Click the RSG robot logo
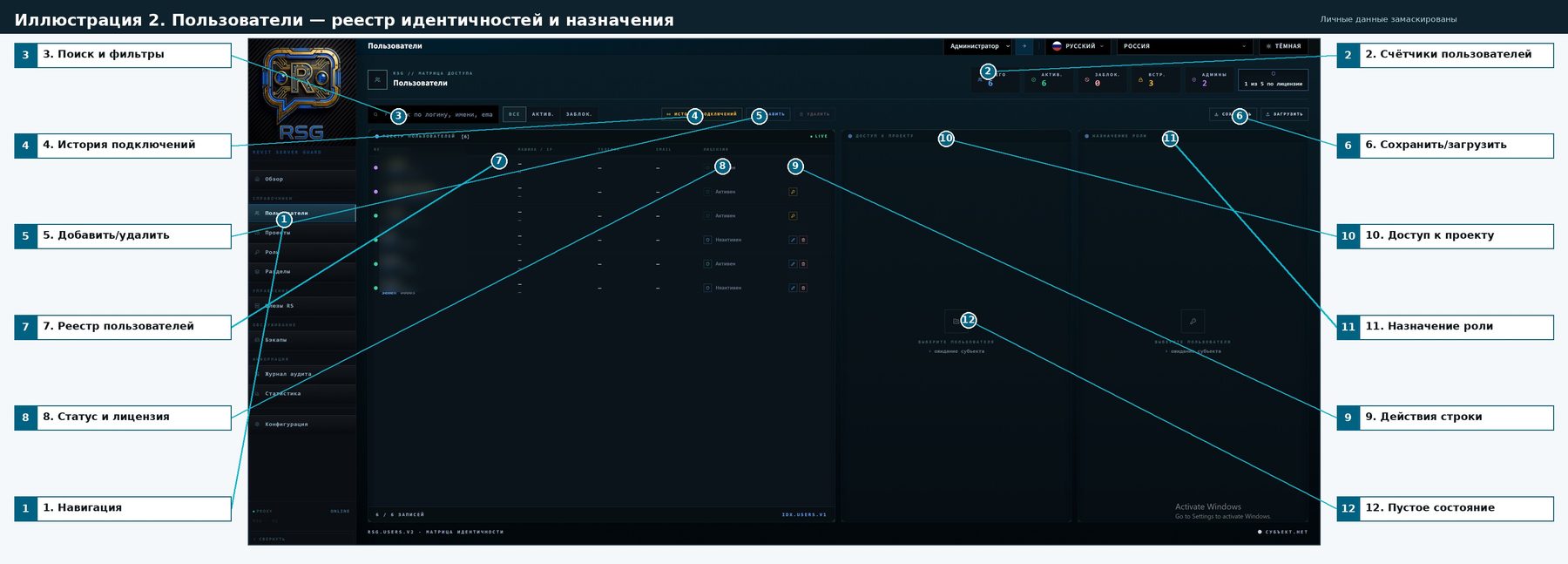The width and height of the screenshot is (1568, 564). click(x=301, y=85)
